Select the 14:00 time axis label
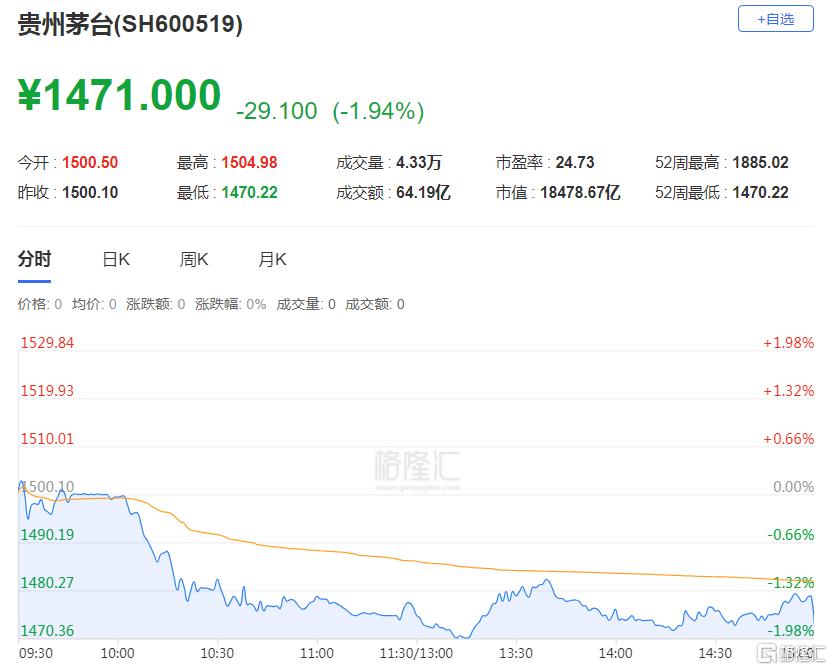 616,653
